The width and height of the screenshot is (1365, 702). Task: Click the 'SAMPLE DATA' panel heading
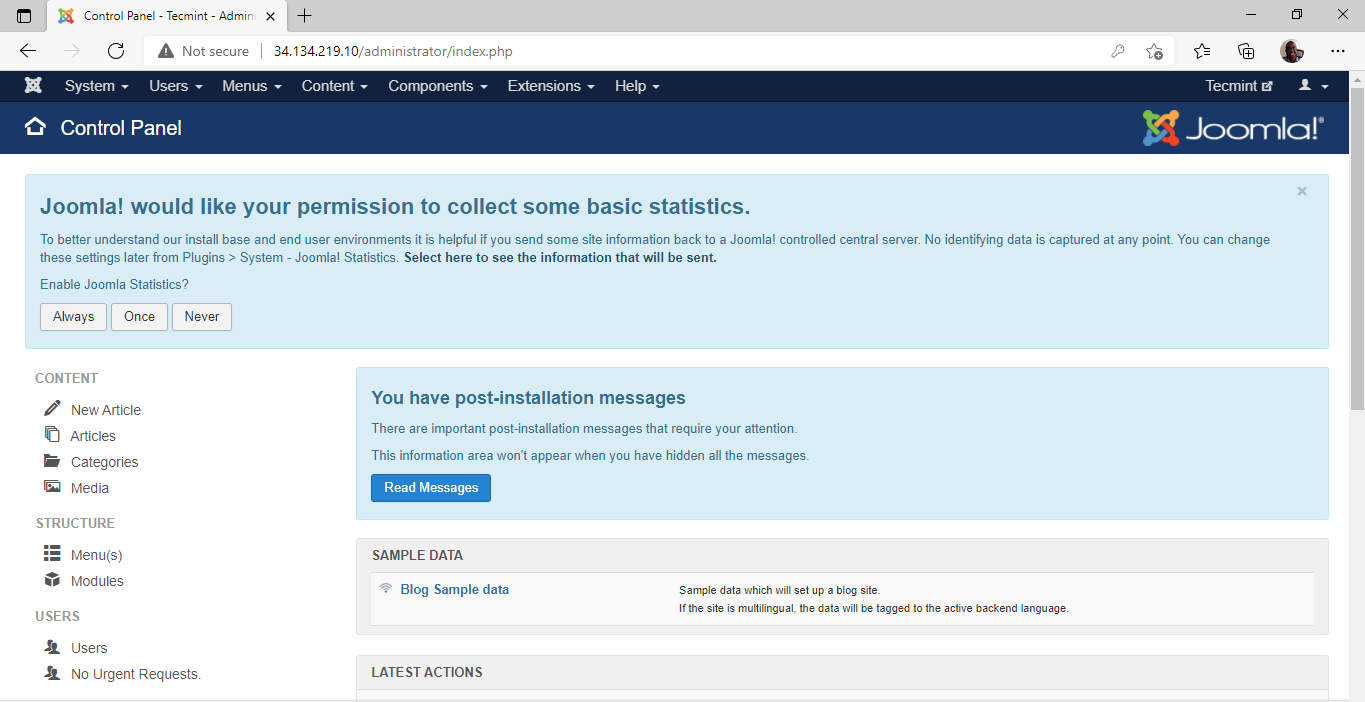[x=418, y=555]
